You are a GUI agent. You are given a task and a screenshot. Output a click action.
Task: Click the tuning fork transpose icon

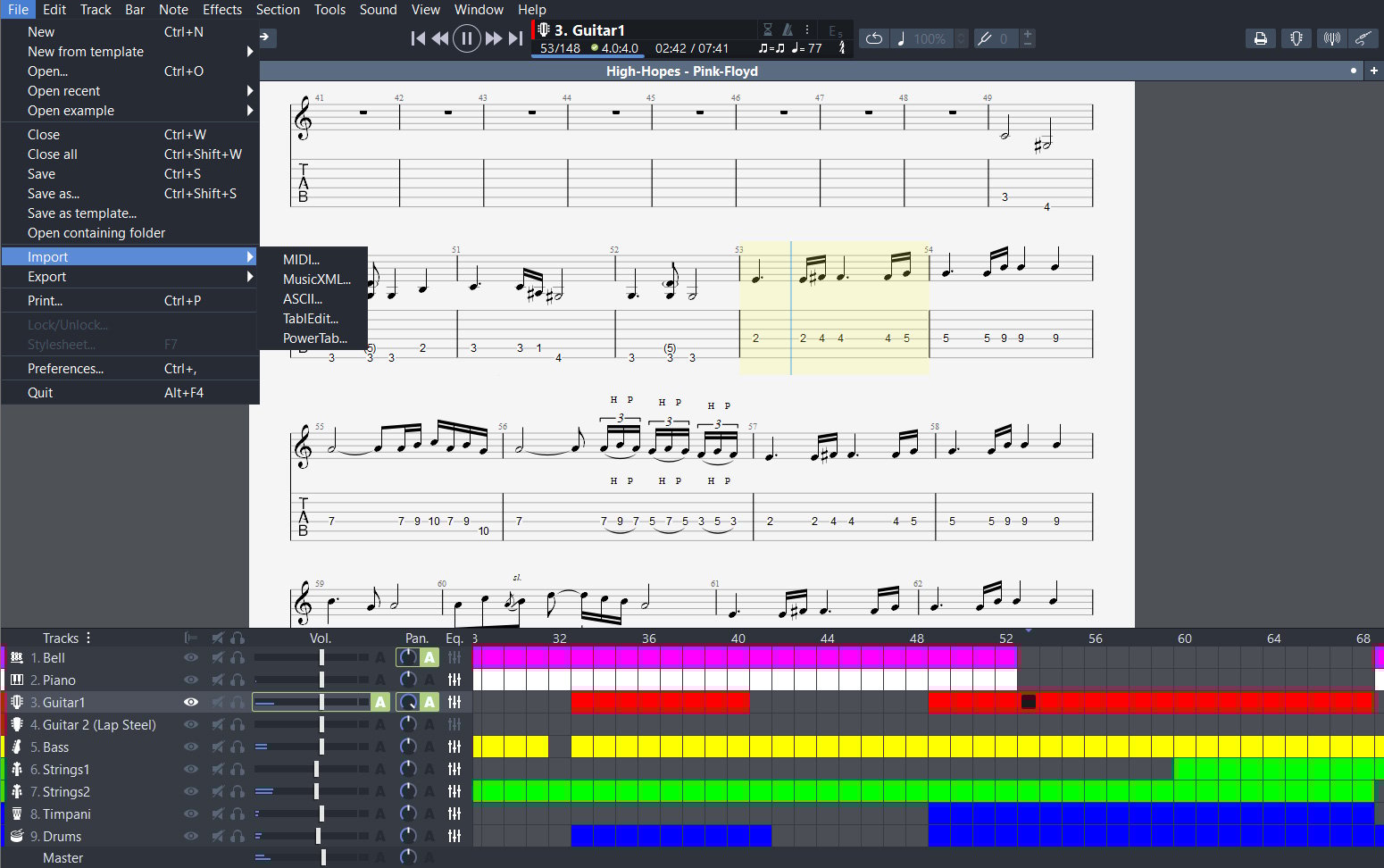[x=984, y=38]
